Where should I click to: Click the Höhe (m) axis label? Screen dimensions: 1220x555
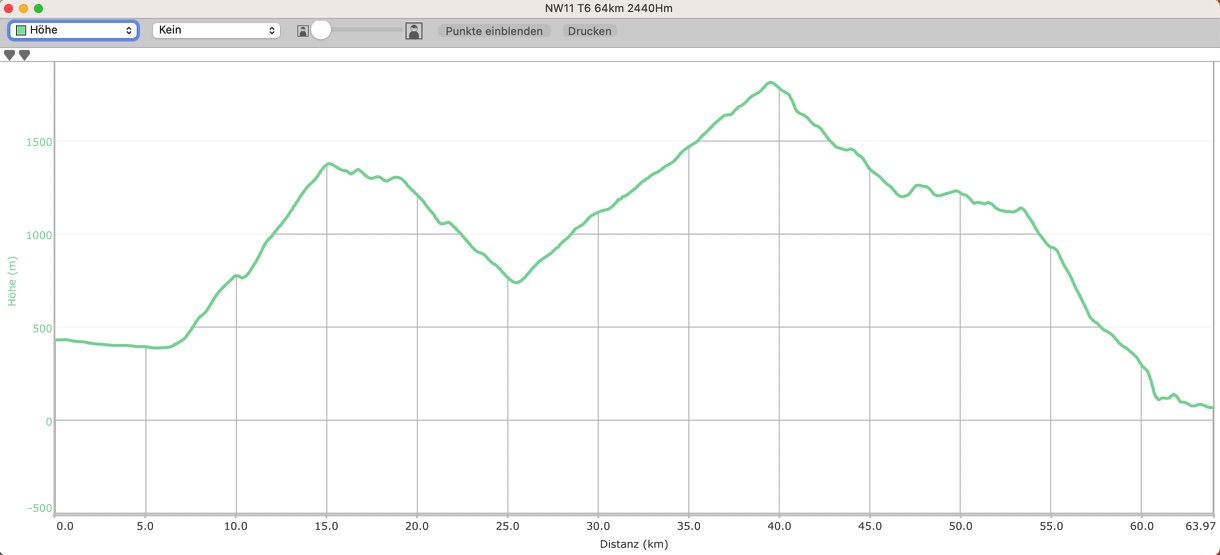point(12,281)
